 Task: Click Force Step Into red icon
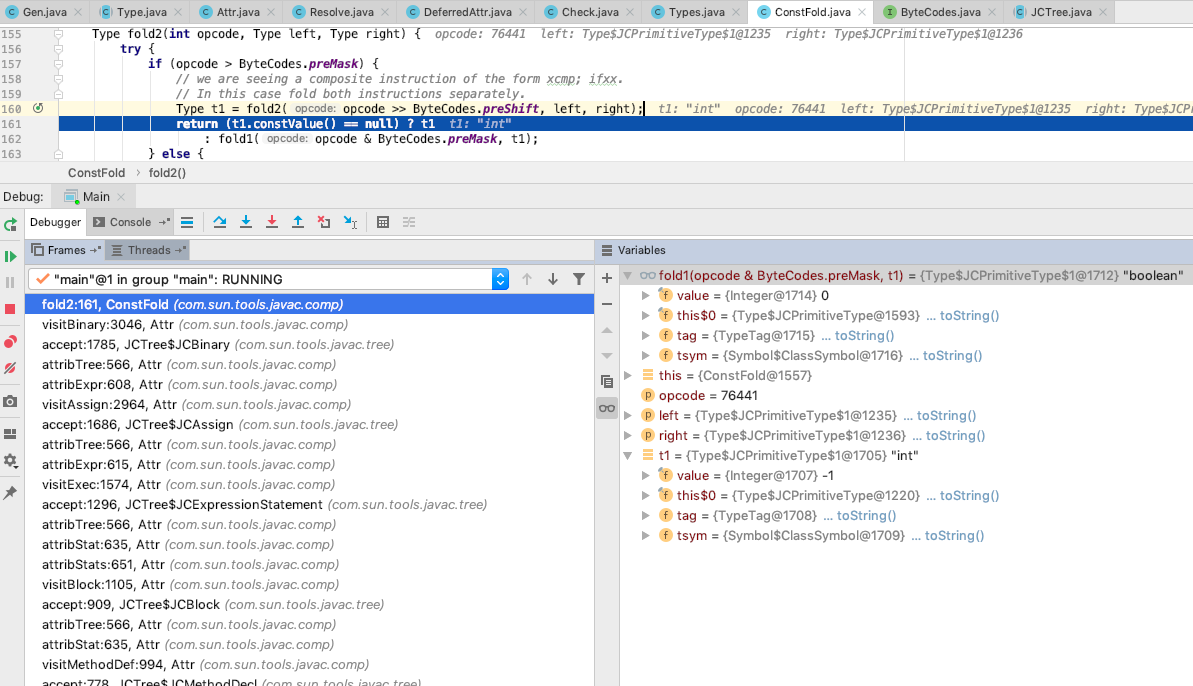pyautogui.click(x=272, y=222)
